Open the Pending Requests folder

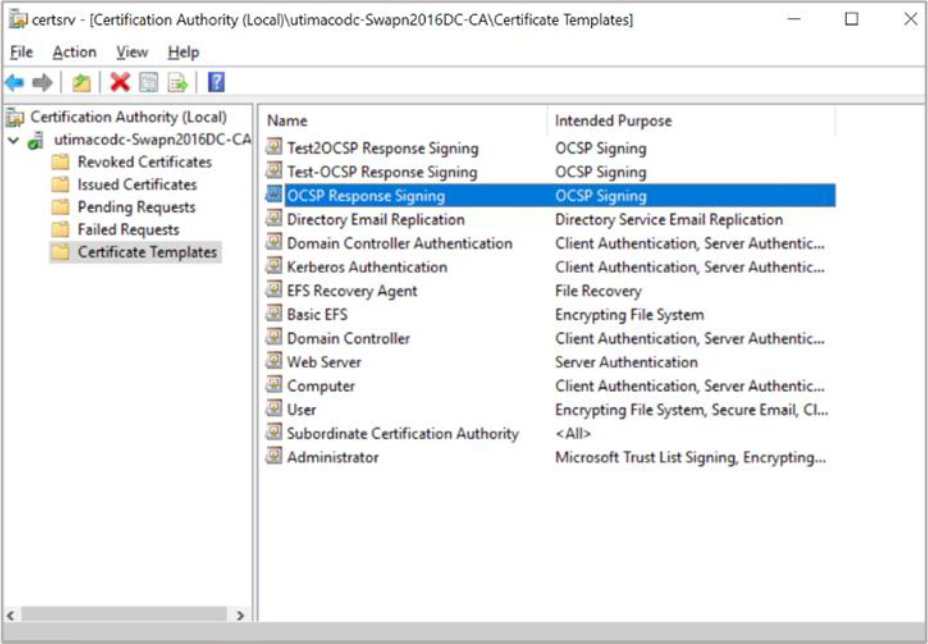pos(136,207)
